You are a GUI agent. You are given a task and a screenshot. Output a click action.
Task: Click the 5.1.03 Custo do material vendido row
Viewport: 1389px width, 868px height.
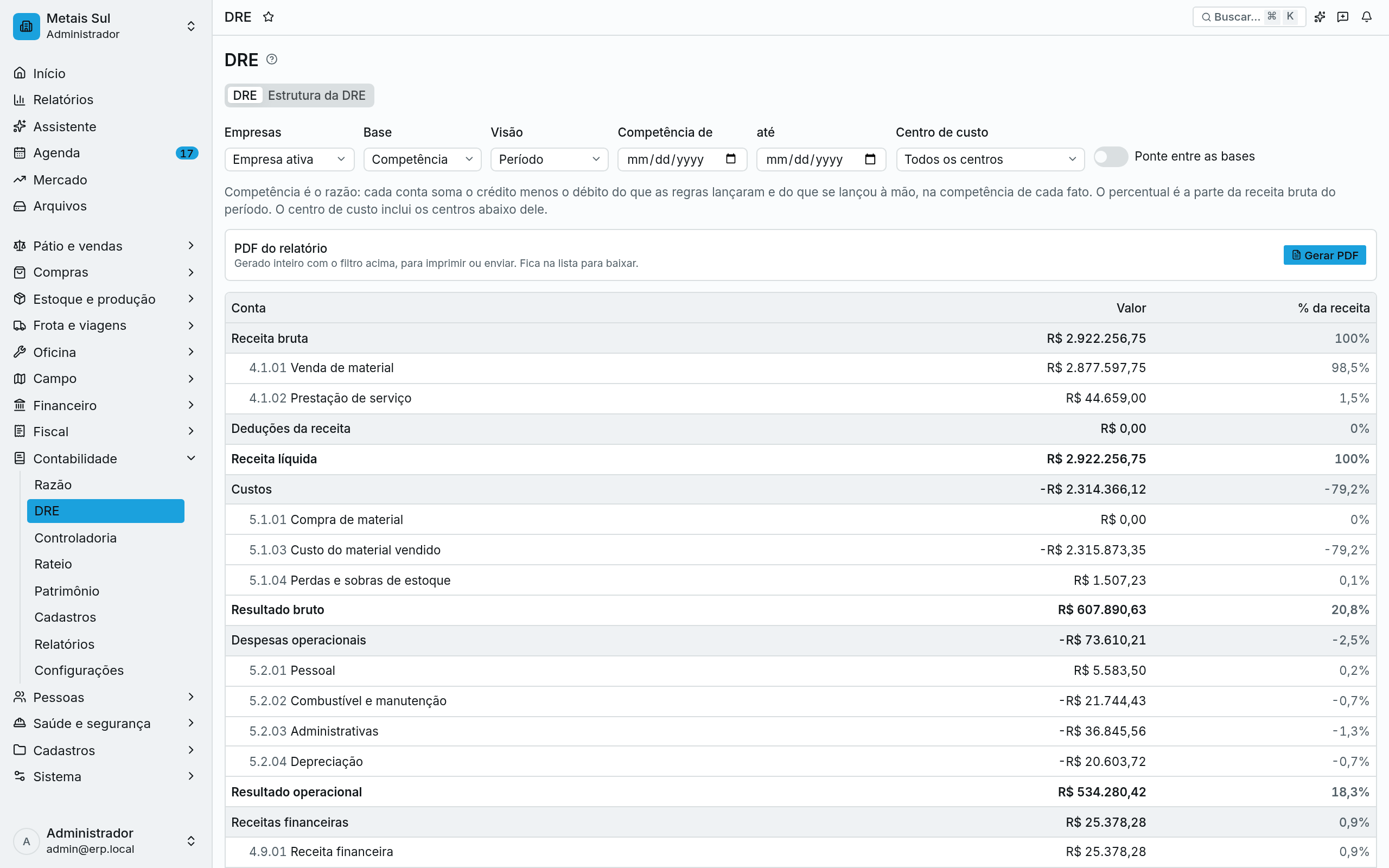coord(800,550)
